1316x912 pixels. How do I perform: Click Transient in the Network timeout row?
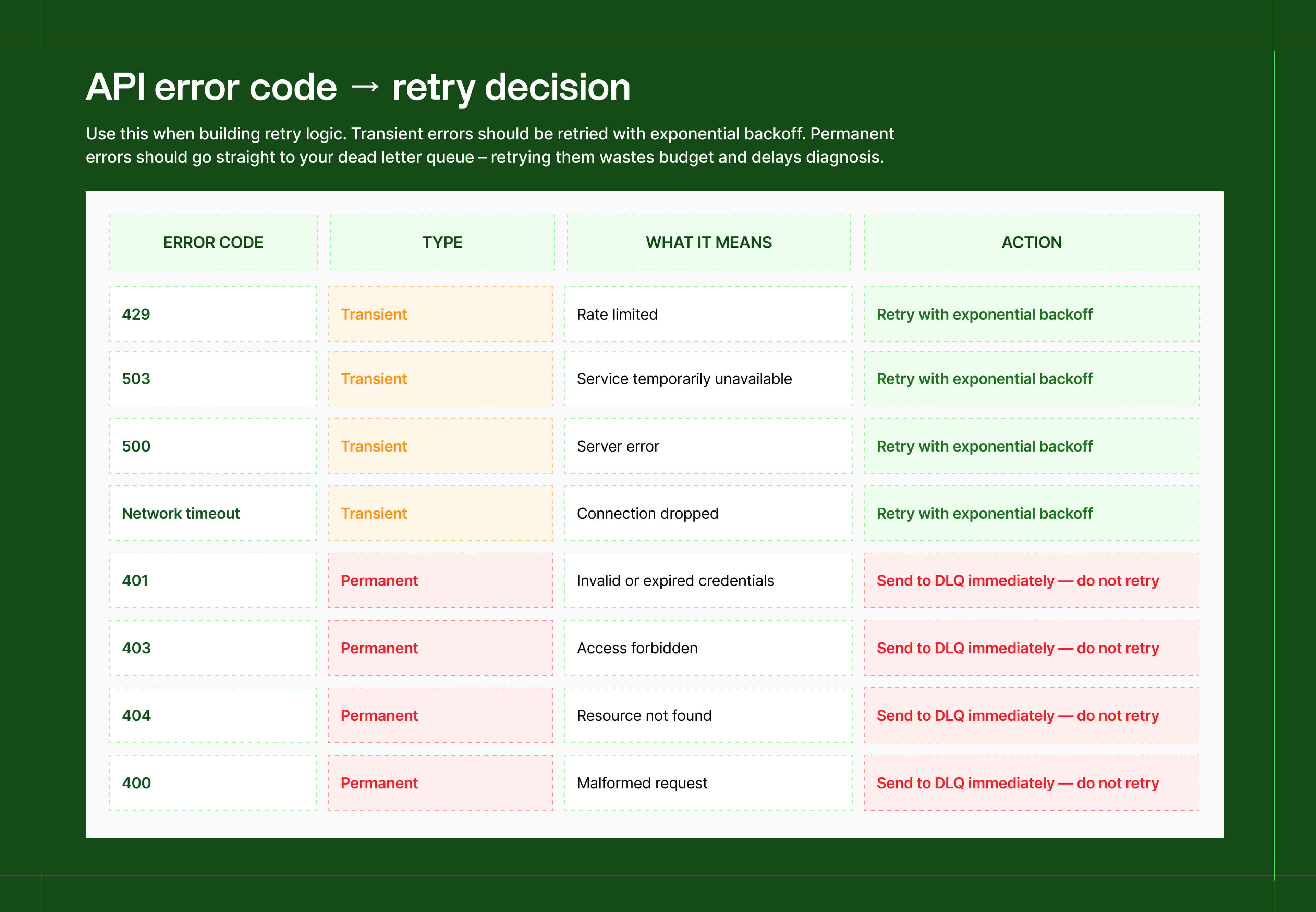(441, 513)
